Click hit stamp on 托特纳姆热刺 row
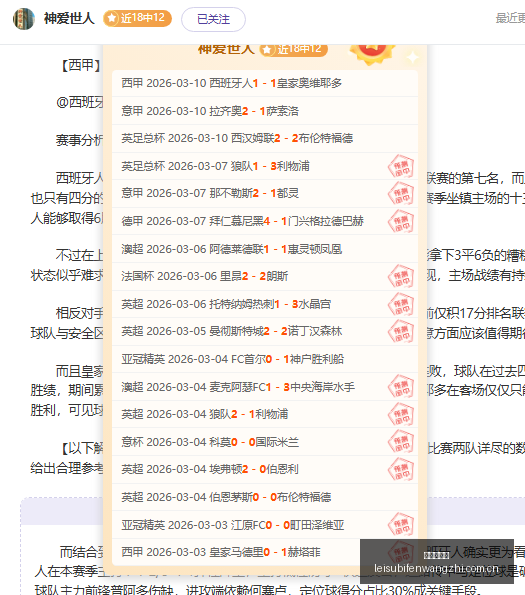Screen dimensions: 525x595 coord(401,304)
